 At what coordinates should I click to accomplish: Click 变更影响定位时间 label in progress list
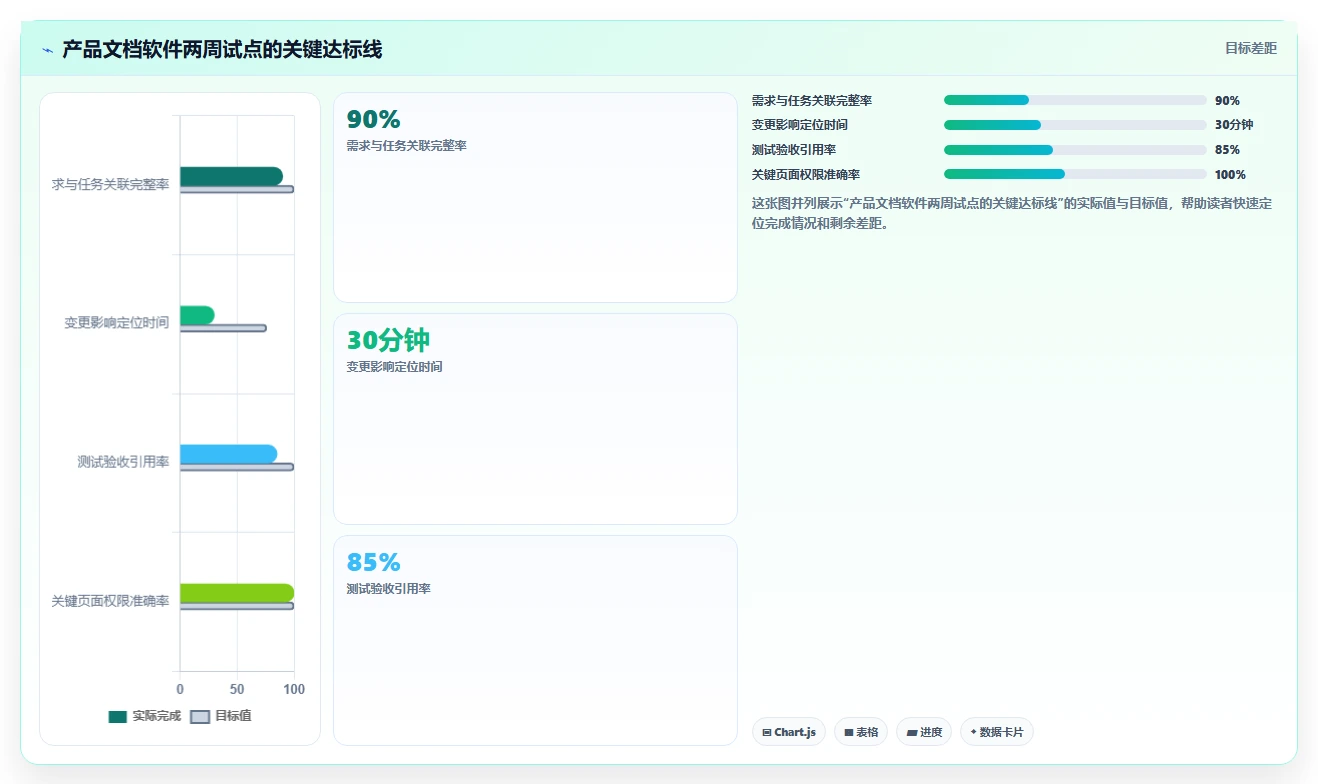[800, 125]
